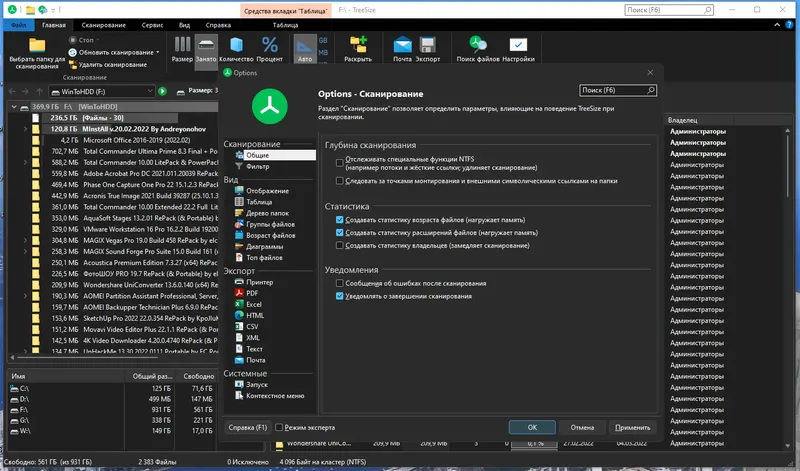Switch to Процент percent mode
800x471 pixels.
click(270, 44)
